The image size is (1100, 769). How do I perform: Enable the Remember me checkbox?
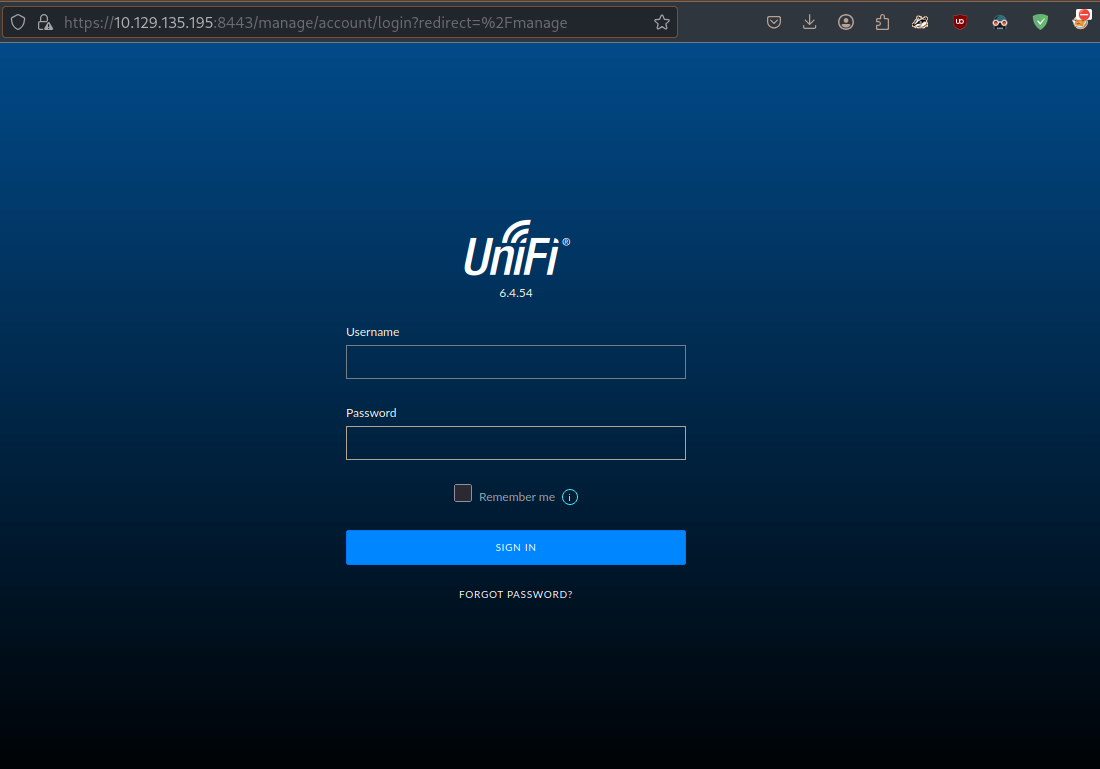click(463, 493)
